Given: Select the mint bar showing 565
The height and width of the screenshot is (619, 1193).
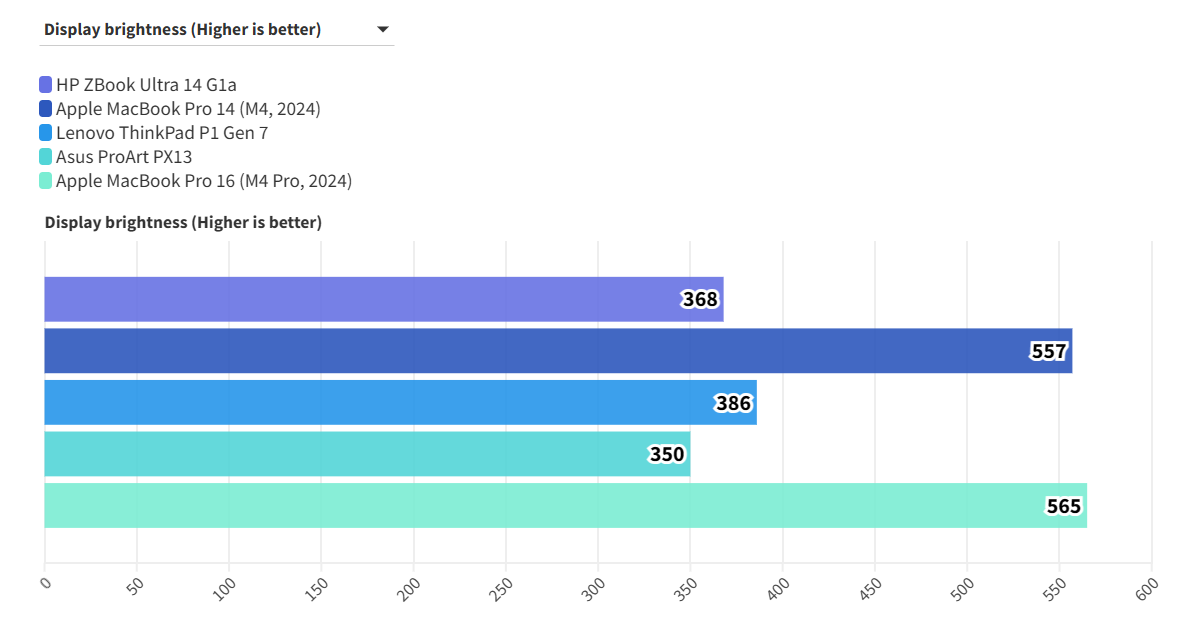Looking at the screenshot, I should tap(540, 506).
